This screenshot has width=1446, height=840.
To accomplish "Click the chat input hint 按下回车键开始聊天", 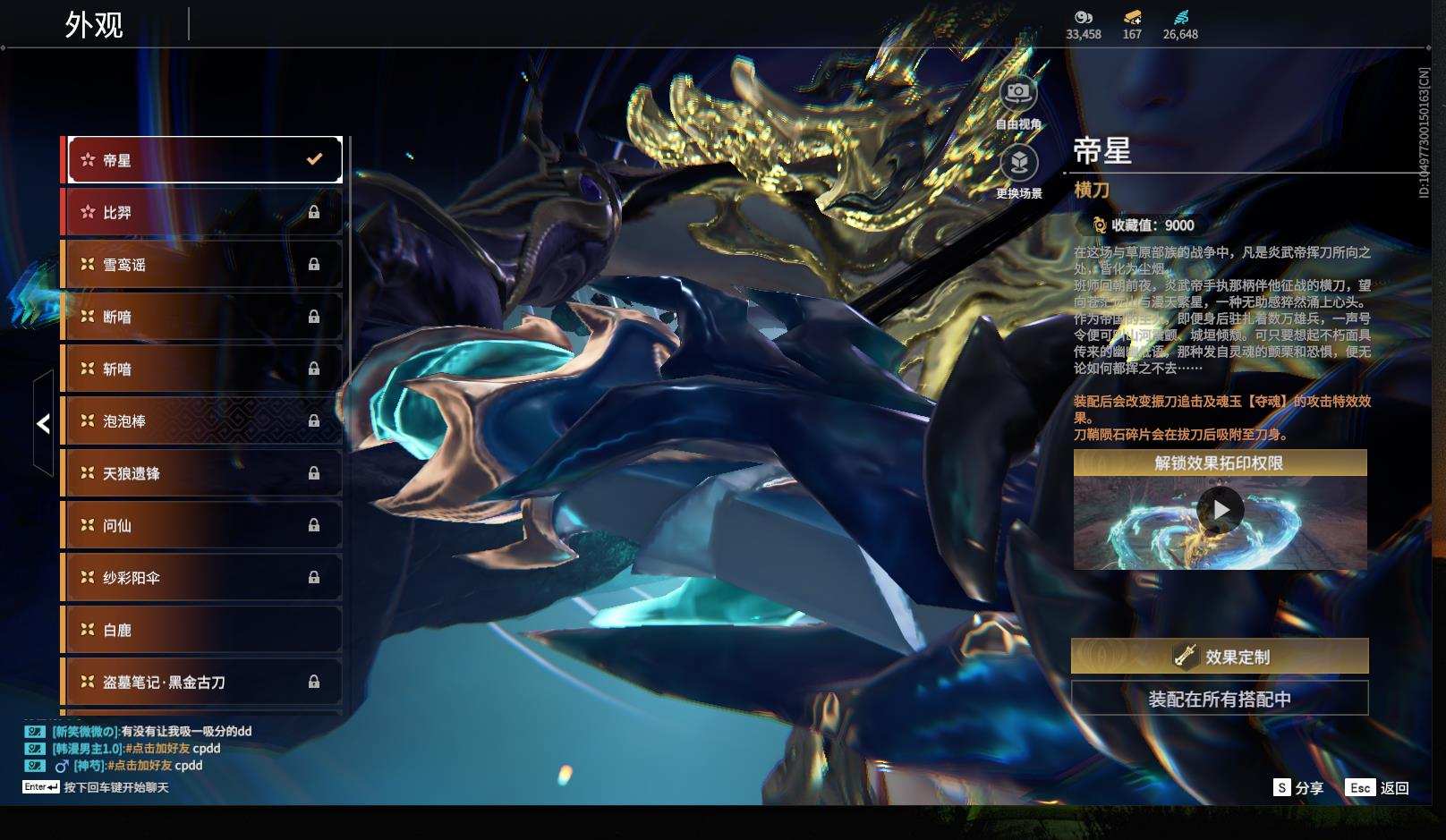I will [x=116, y=787].
